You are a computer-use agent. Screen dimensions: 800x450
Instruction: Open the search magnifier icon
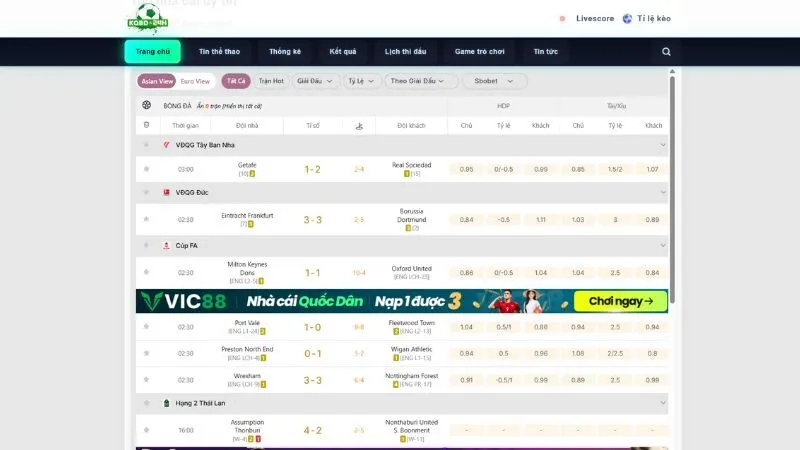coord(666,52)
